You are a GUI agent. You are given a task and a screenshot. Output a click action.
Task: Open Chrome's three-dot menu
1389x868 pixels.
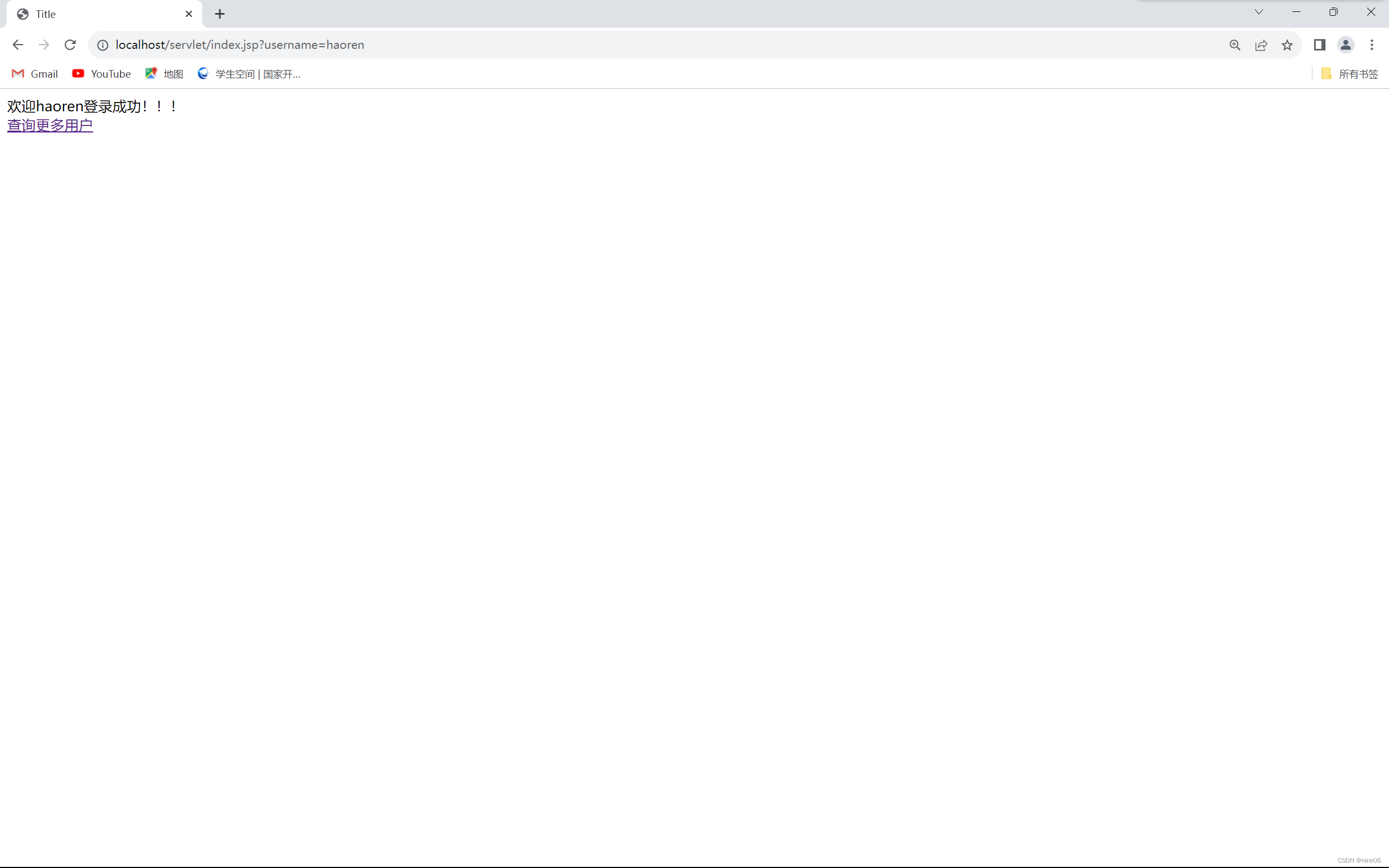tap(1372, 45)
